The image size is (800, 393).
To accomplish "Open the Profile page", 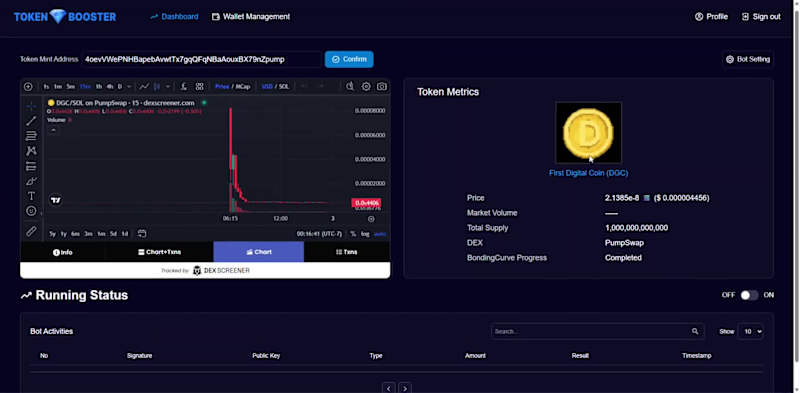I will 711,17.
